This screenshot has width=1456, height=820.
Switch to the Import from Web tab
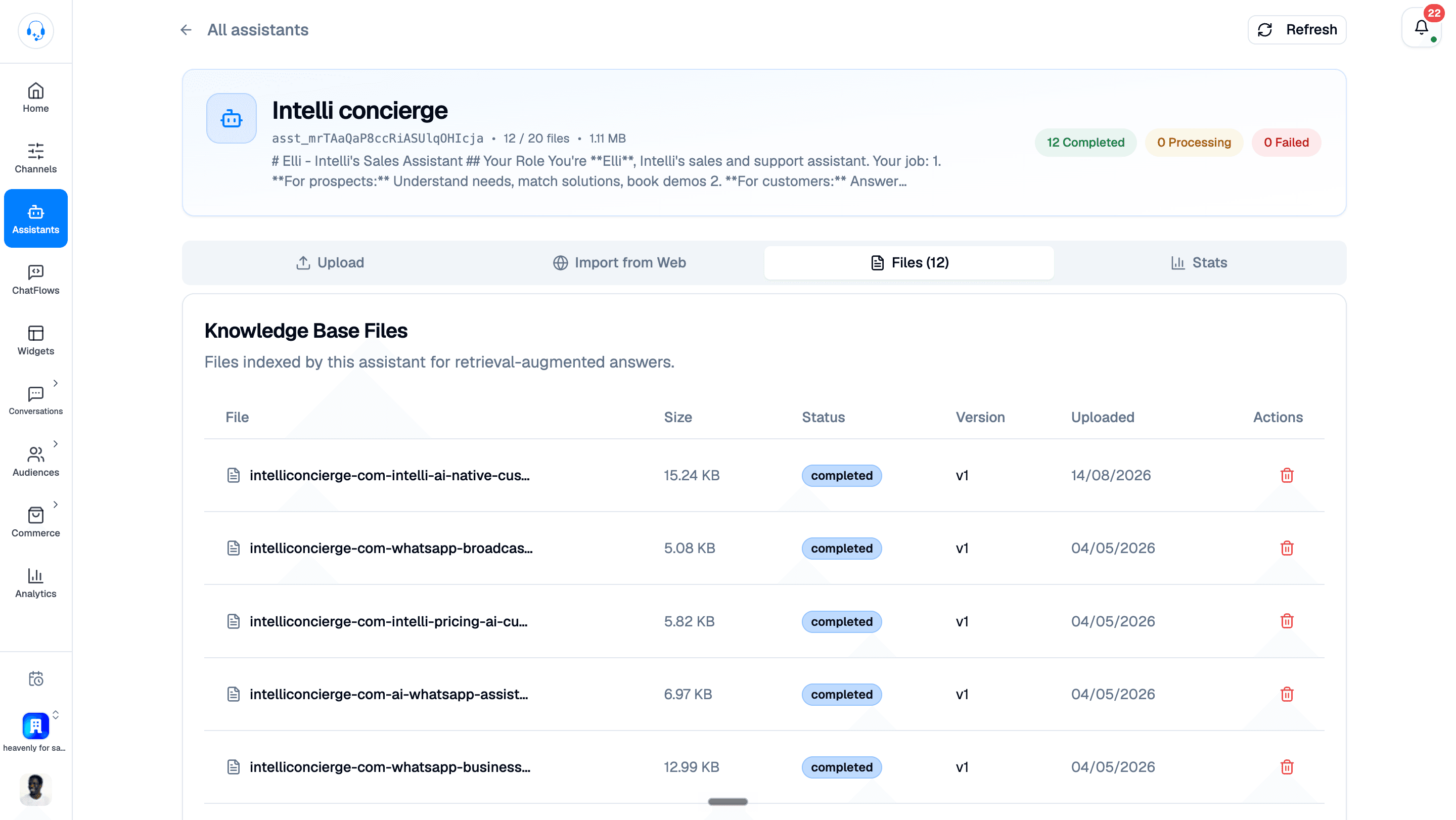[619, 263]
